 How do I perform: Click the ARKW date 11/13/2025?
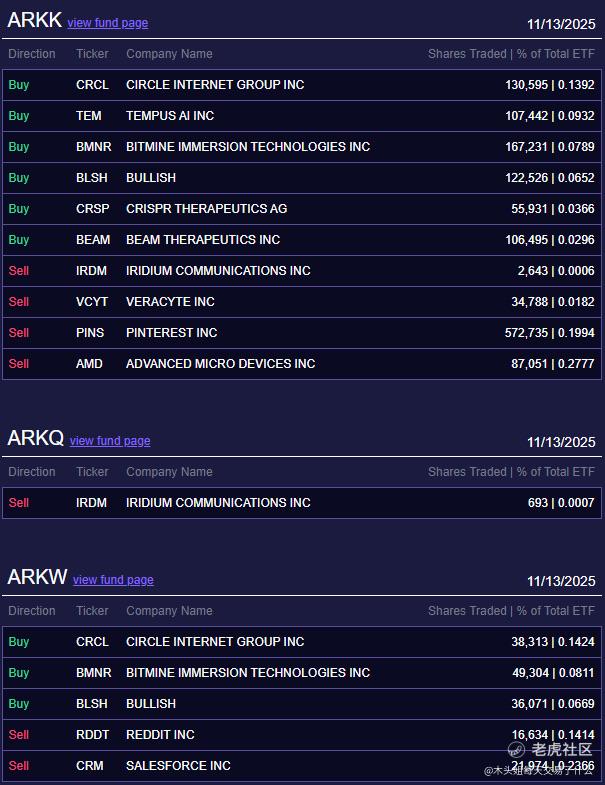[561, 581]
